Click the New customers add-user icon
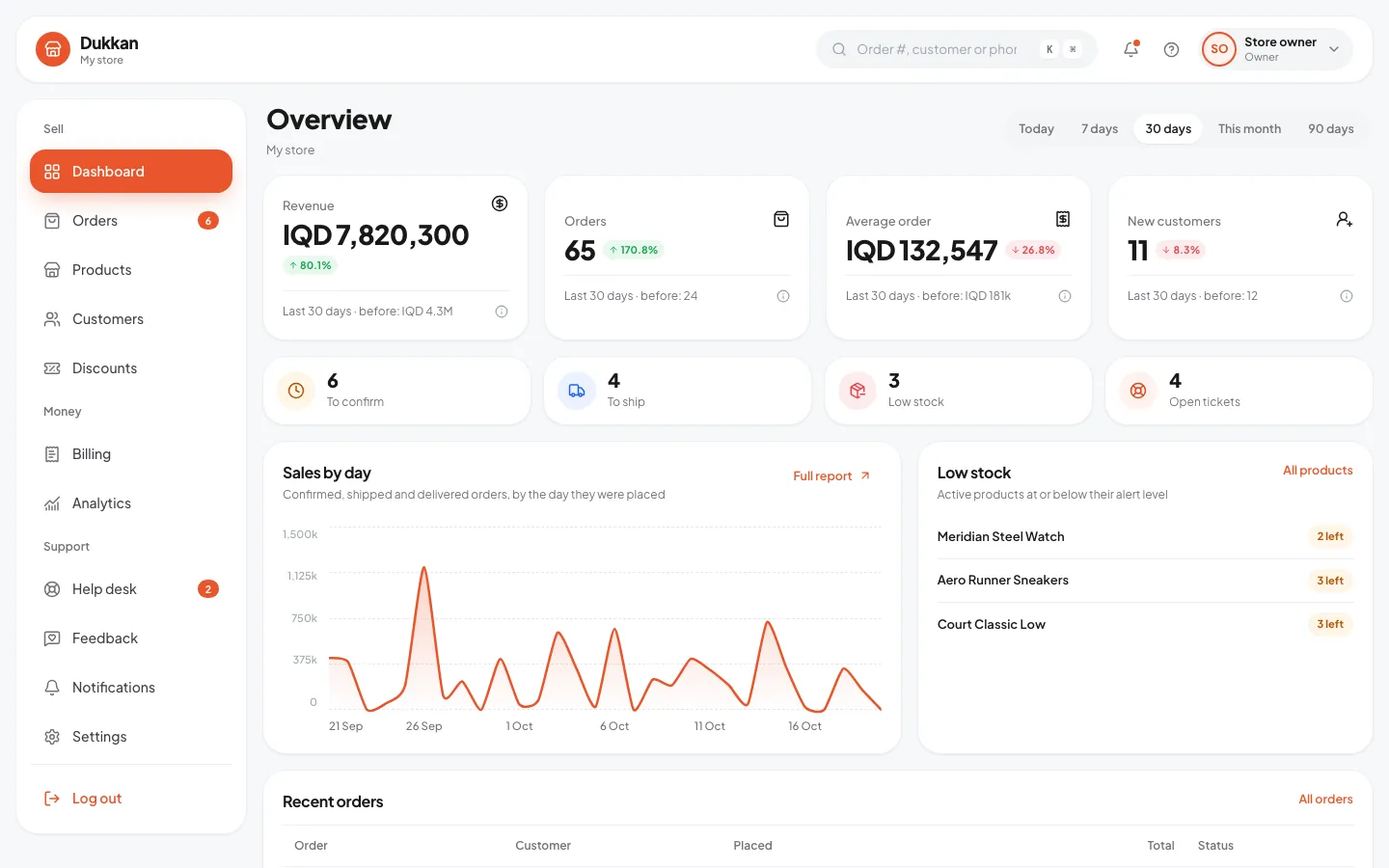The height and width of the screenshot is (868, 1389). coord(1345,219)
